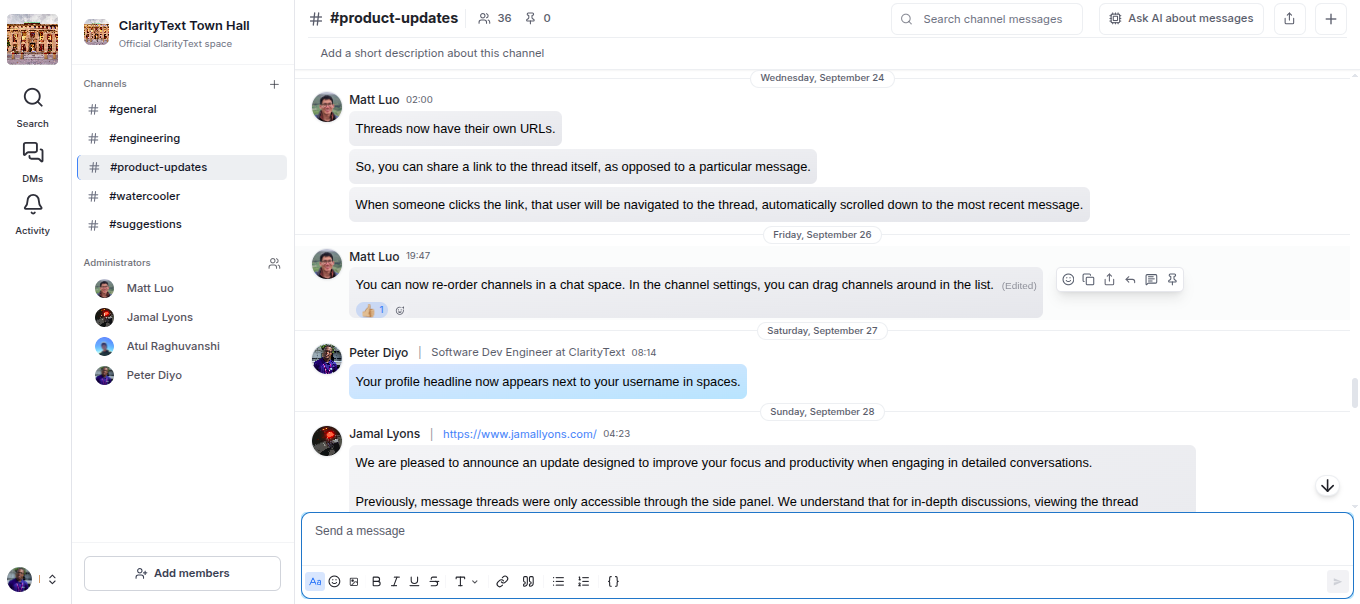The height and width of the screenshot is (604, 1360).
Task: Toggle the Aa formatting bar
Action: click(x=315, y=581)
